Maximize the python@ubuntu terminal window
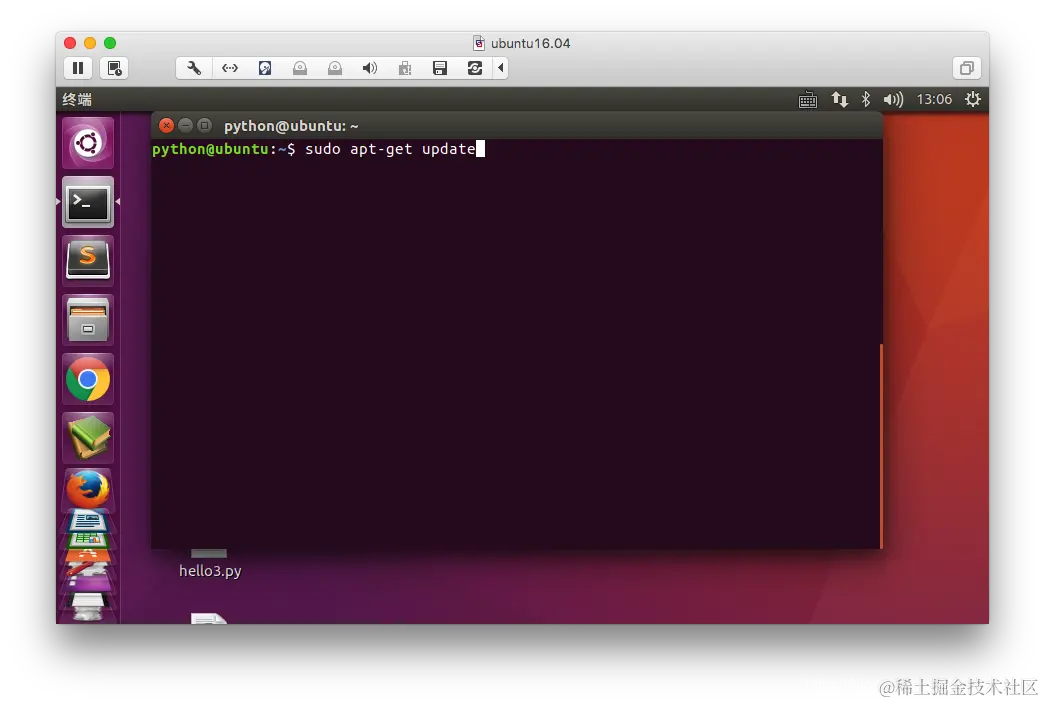 click(205, 125)
